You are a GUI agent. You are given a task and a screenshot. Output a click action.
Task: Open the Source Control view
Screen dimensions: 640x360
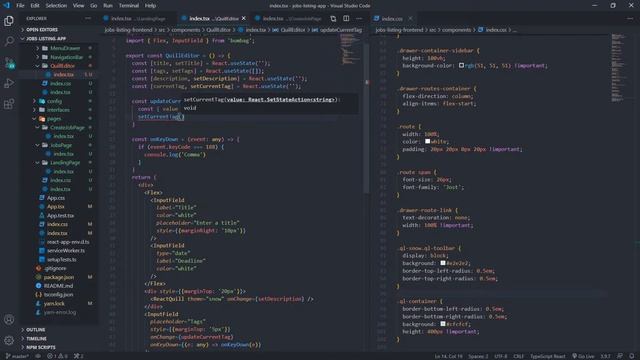coord(9,63)
